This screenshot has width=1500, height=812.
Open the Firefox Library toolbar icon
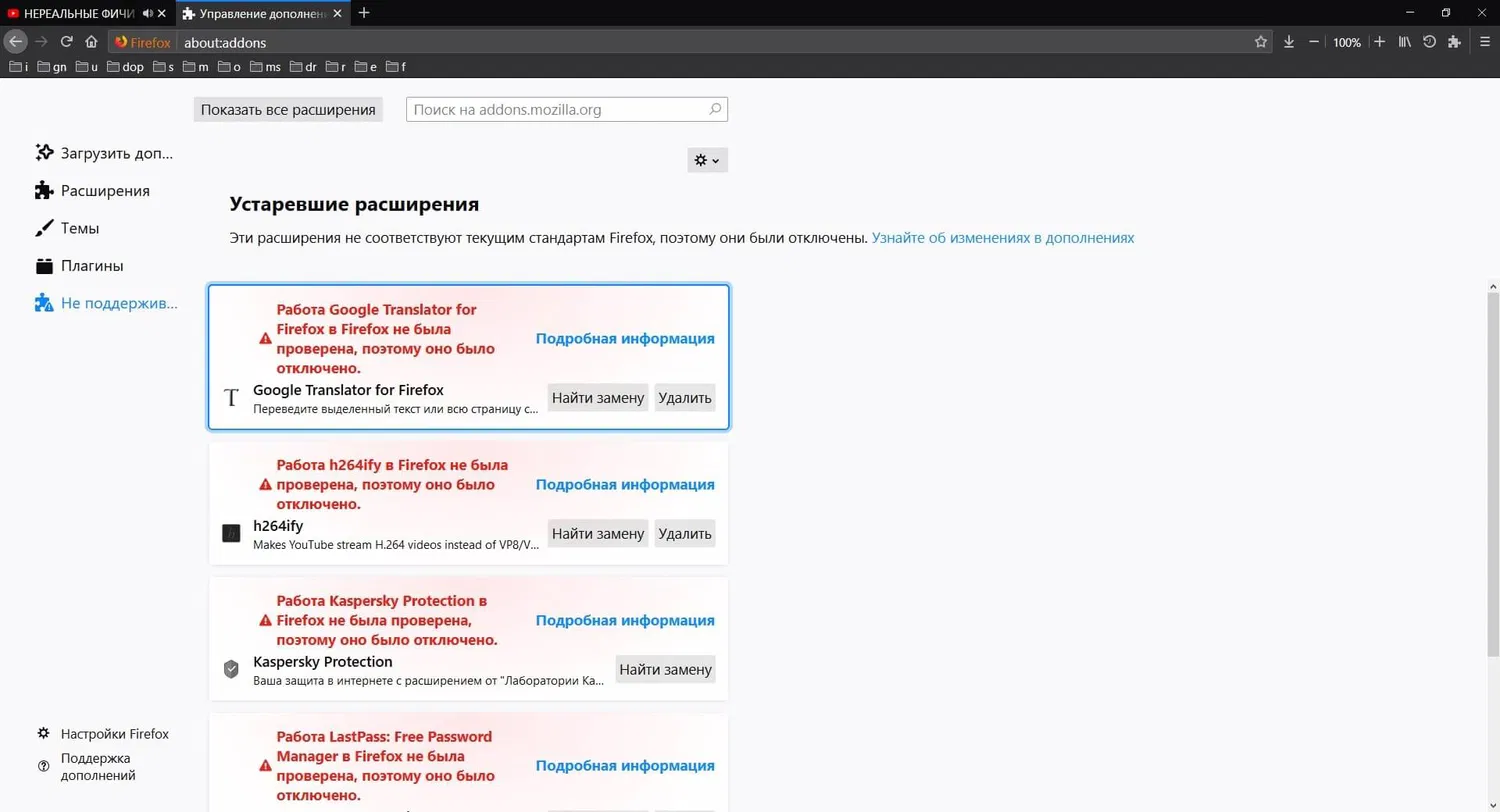tap(1404, 42)
